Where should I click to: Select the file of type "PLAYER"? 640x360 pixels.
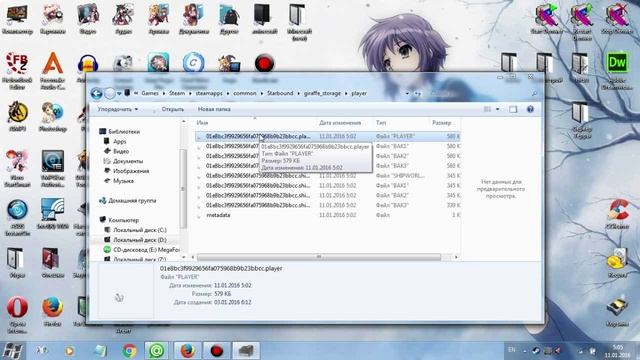pyautogui.click(x=328, y=136)
